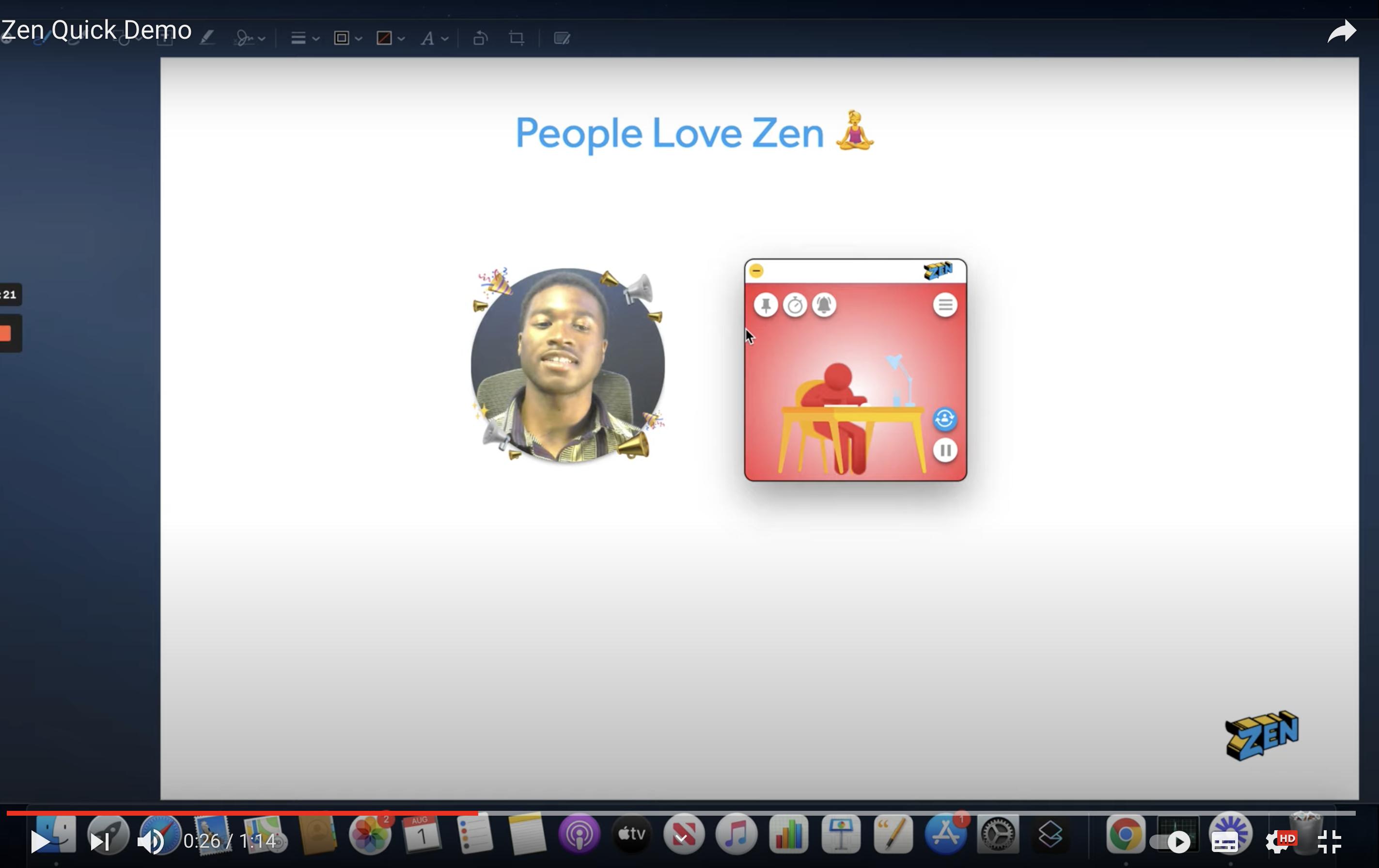The width and height of the screenshot is (1379, 868).
Task: Click the Zen Quick Demo video title
Action: point(95,30)
